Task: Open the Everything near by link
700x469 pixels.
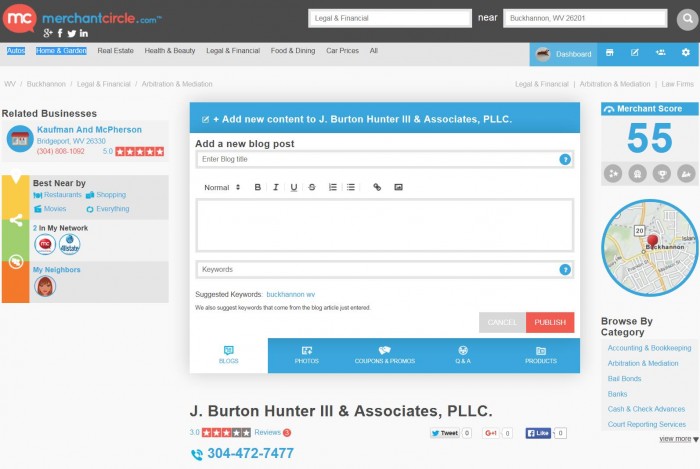Action: (112, 209)
